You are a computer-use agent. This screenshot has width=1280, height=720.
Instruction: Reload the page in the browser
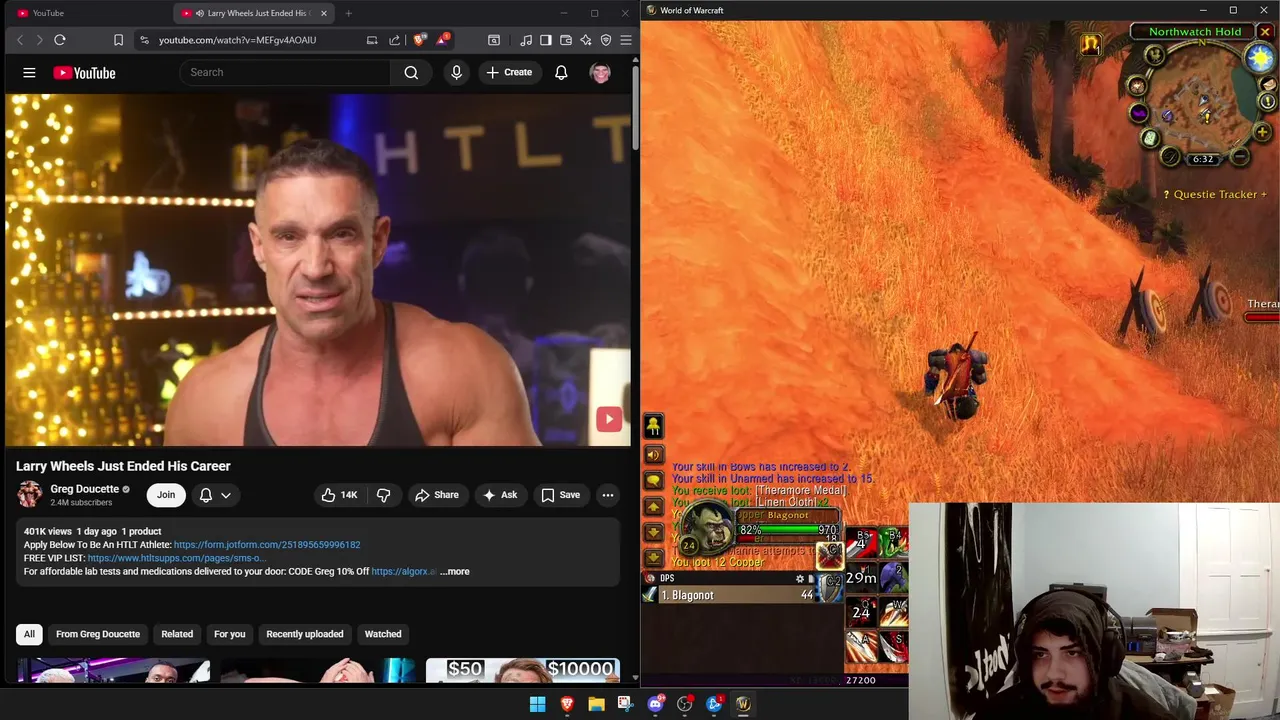[60, 40]
